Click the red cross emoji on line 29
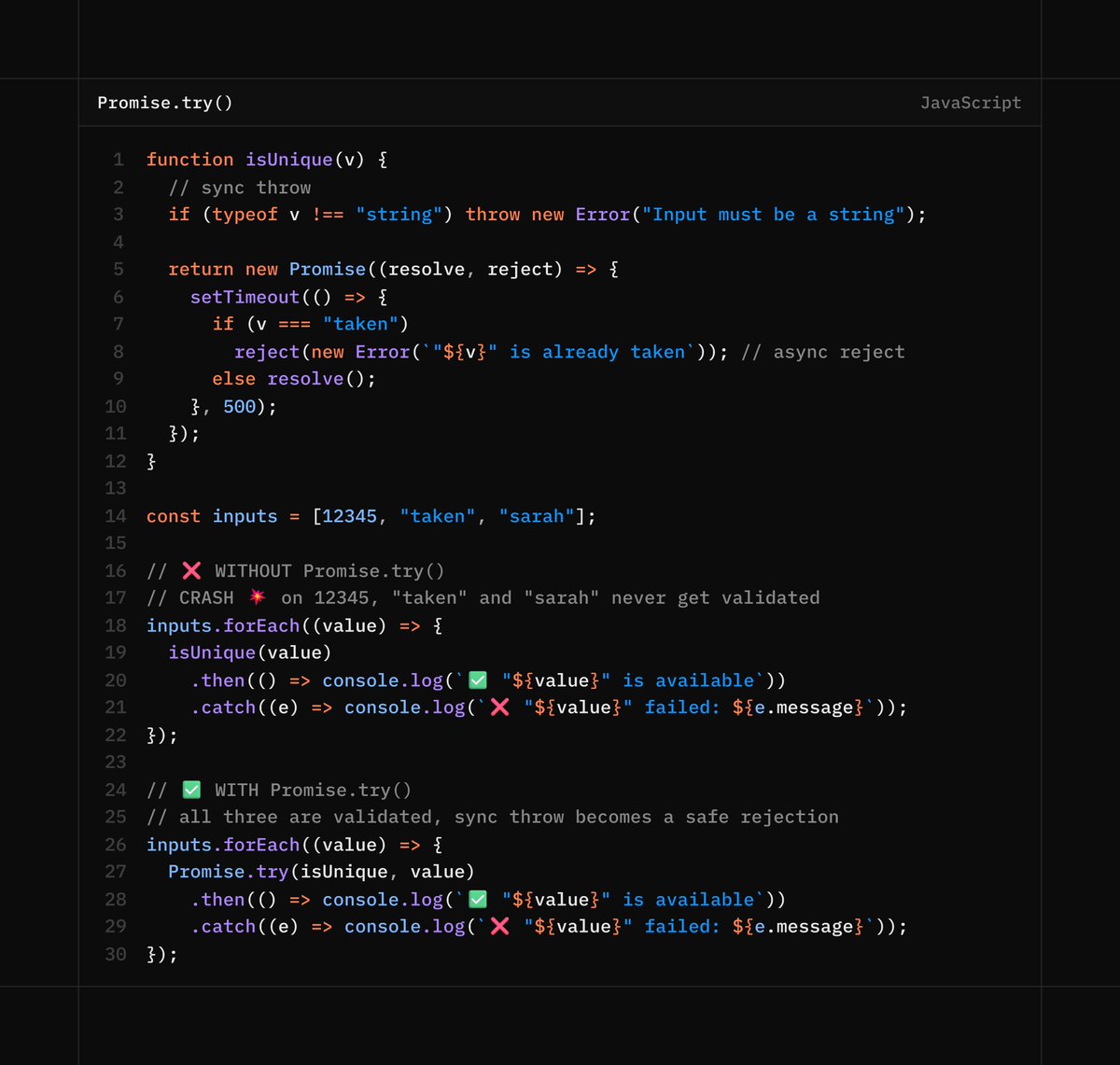This screenshot has height=1065, width=1120. point(499,927)
